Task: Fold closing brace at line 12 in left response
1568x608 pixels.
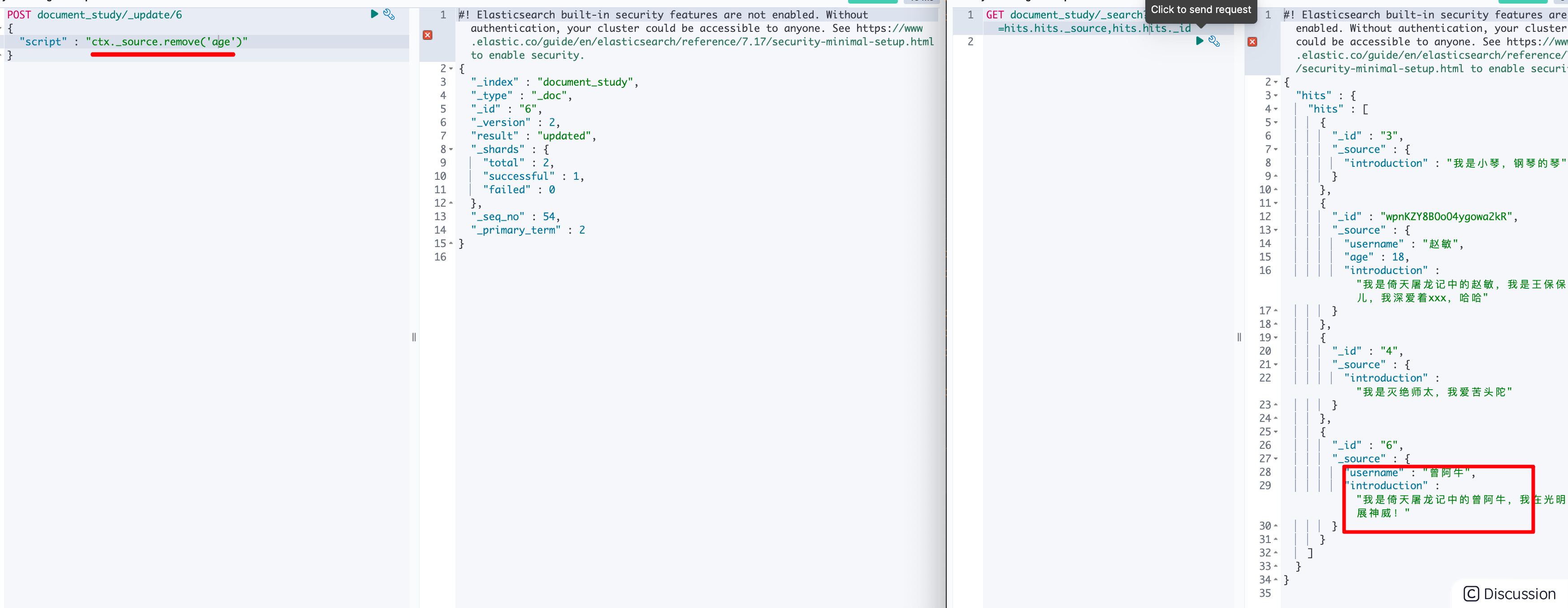Action: pos(451,203)
